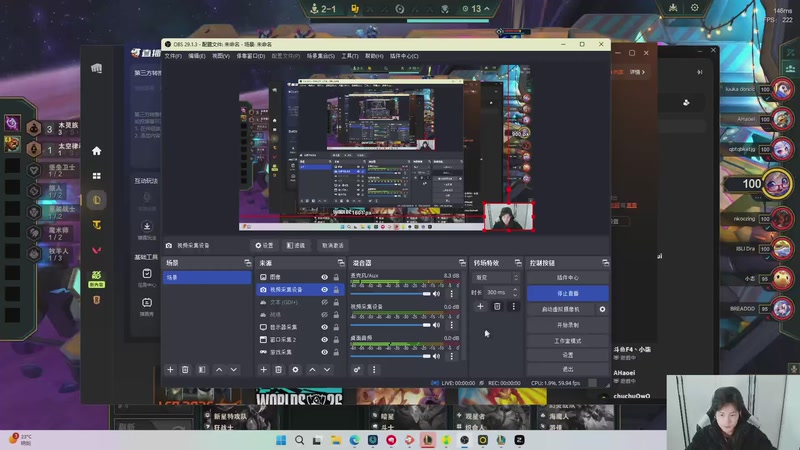Show the 文本 (GDI+) source via its eye icon
800x450 pixels.
324,302
